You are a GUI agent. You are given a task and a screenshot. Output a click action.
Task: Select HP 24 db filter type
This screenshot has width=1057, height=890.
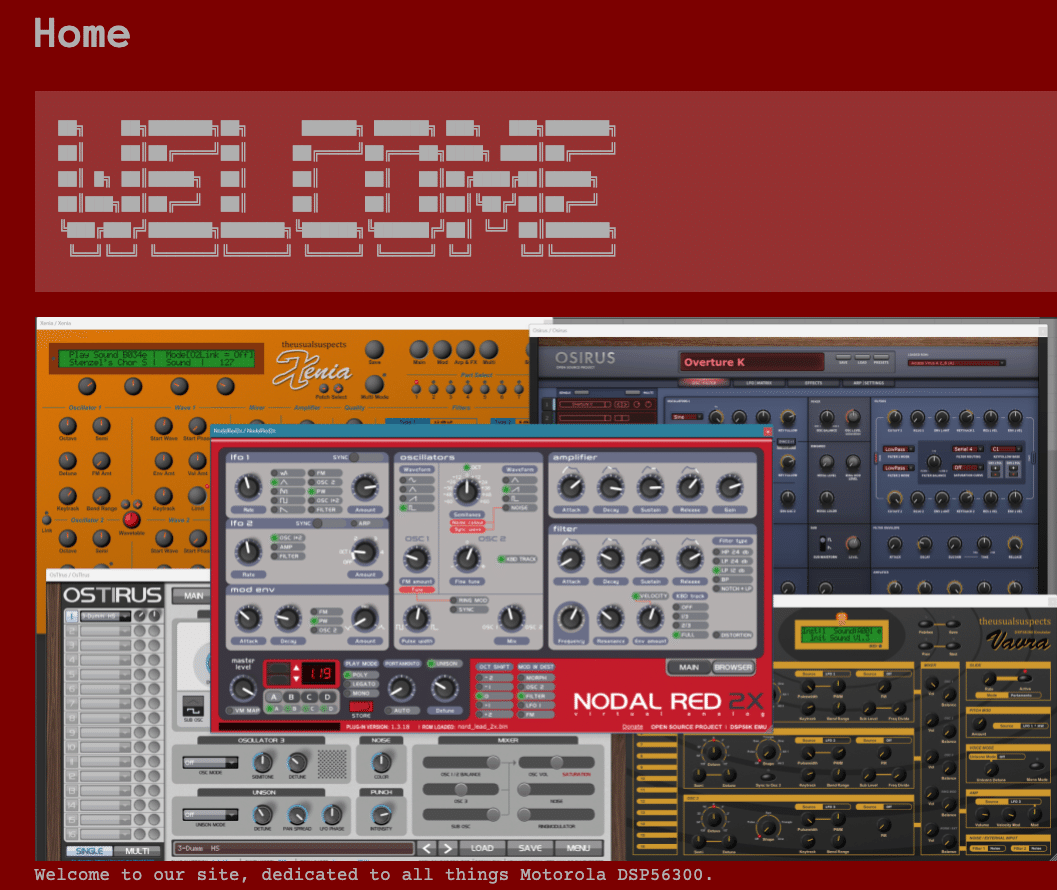point(731,552)
